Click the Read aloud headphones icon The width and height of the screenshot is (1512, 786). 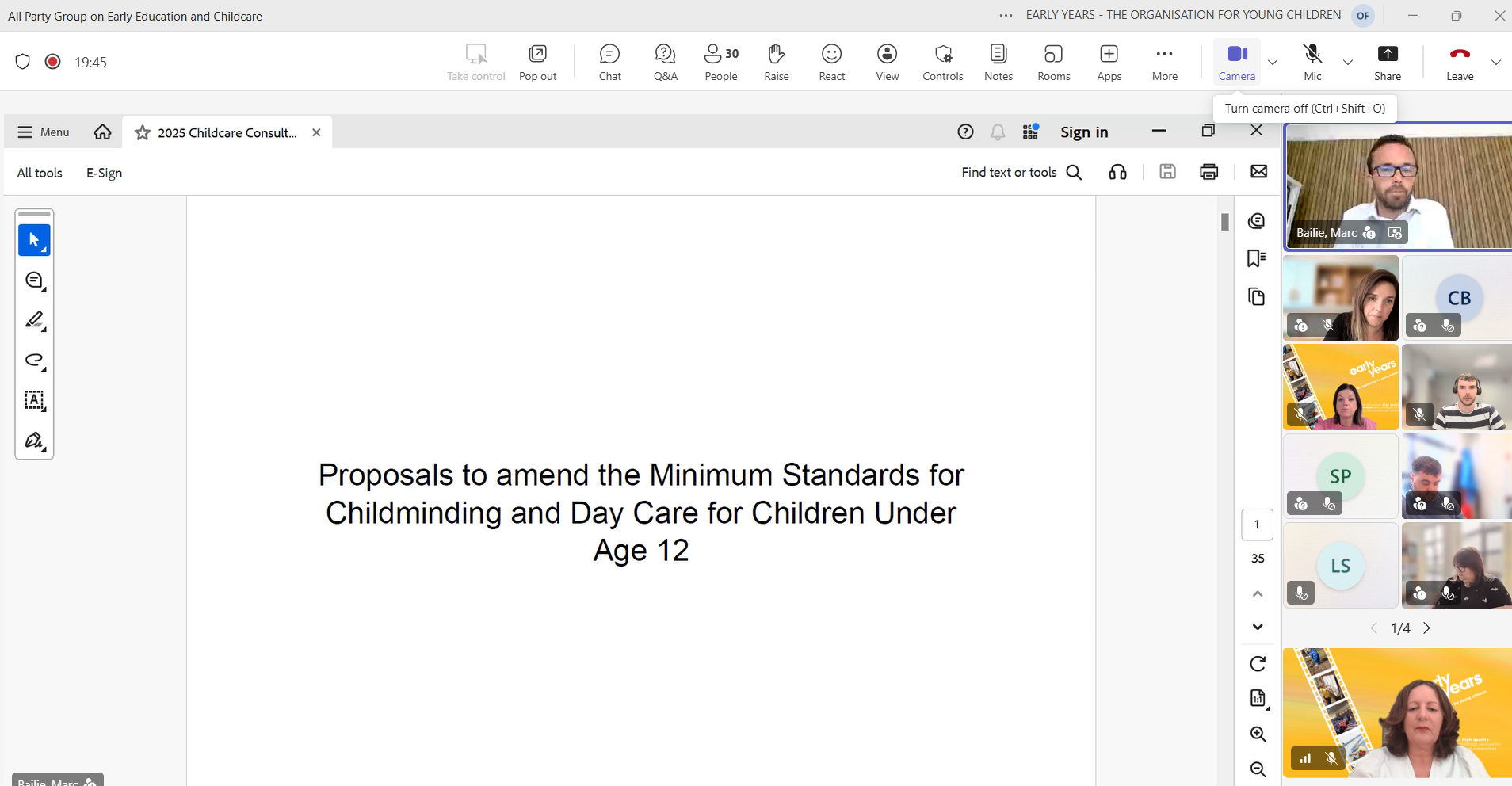(1117, 172)
